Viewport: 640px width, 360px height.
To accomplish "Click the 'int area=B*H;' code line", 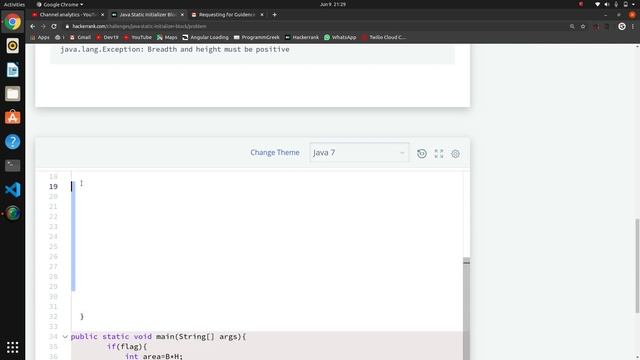I will click(154, 356).
